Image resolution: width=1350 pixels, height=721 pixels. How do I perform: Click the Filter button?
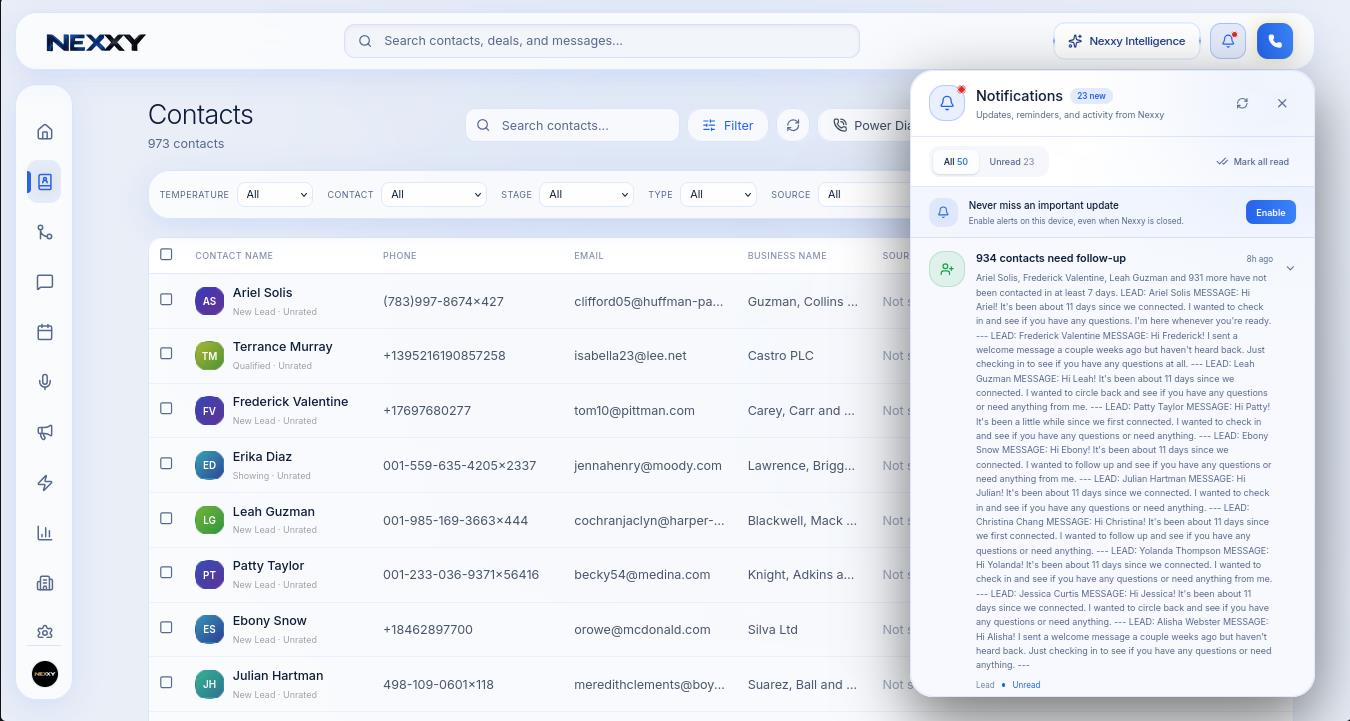[x=728, y=125]
